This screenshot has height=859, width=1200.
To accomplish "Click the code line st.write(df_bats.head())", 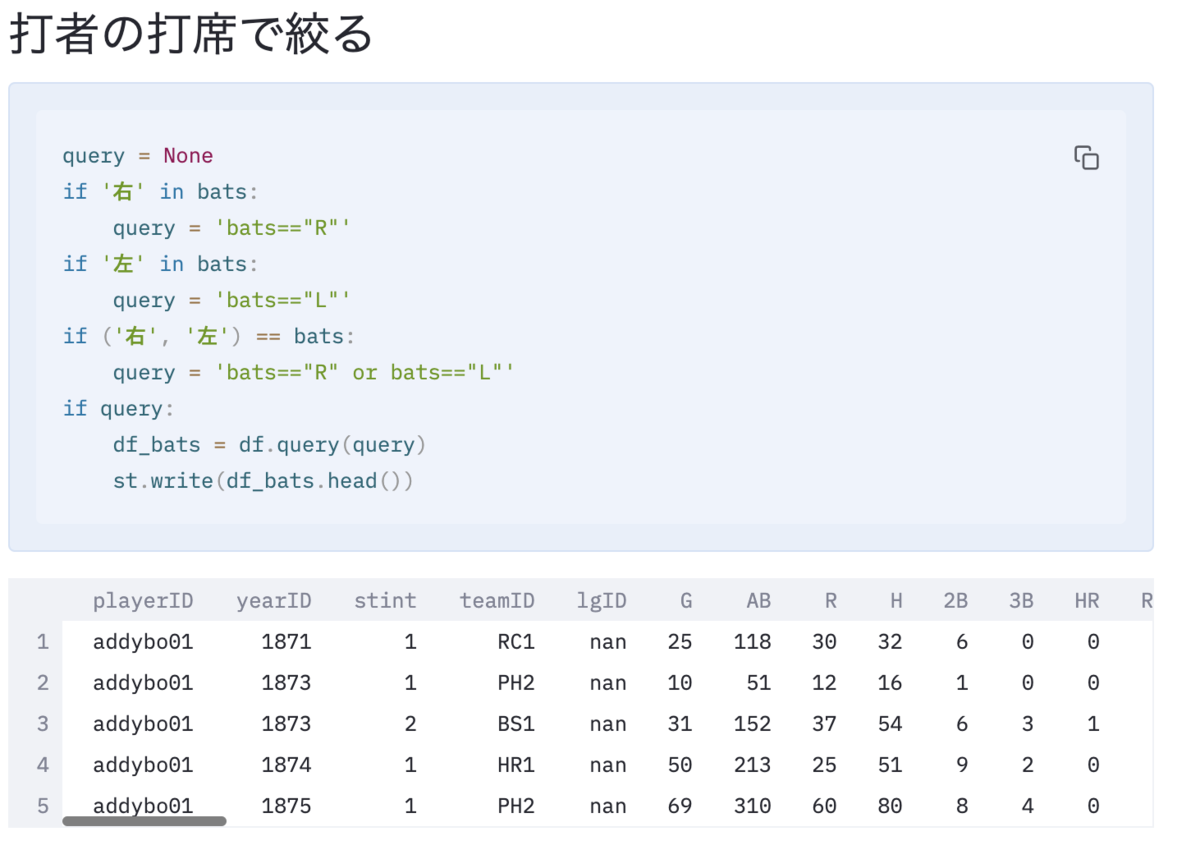I will [263, 481].
